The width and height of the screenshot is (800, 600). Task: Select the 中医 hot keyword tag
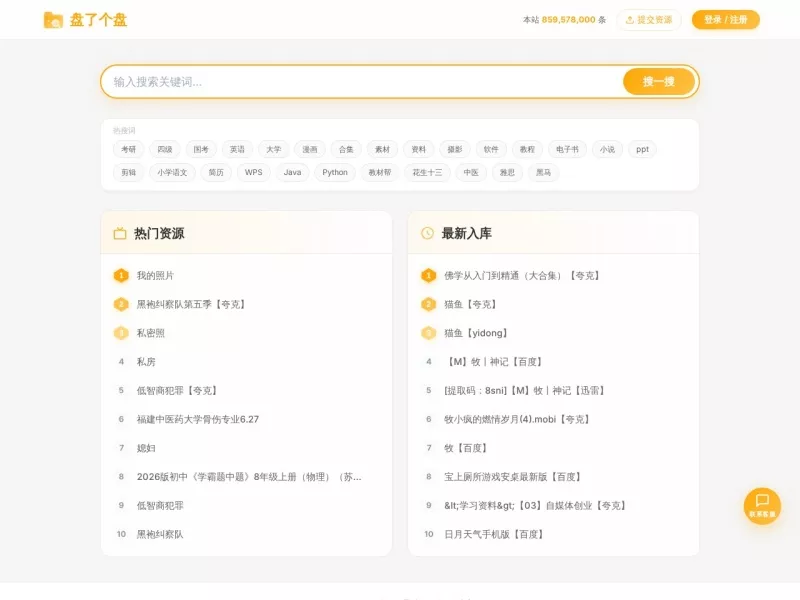point(471,172)
